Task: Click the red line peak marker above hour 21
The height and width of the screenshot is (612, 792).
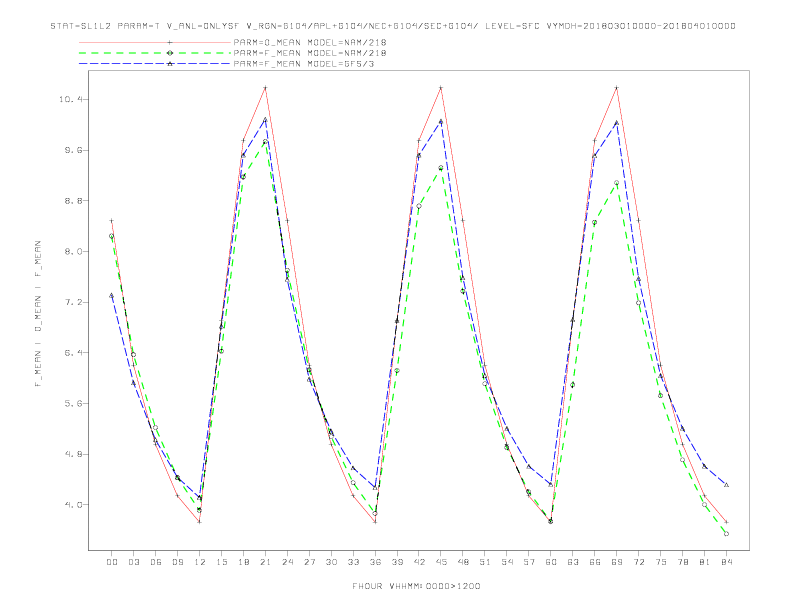Action: [x=265, y=88]
